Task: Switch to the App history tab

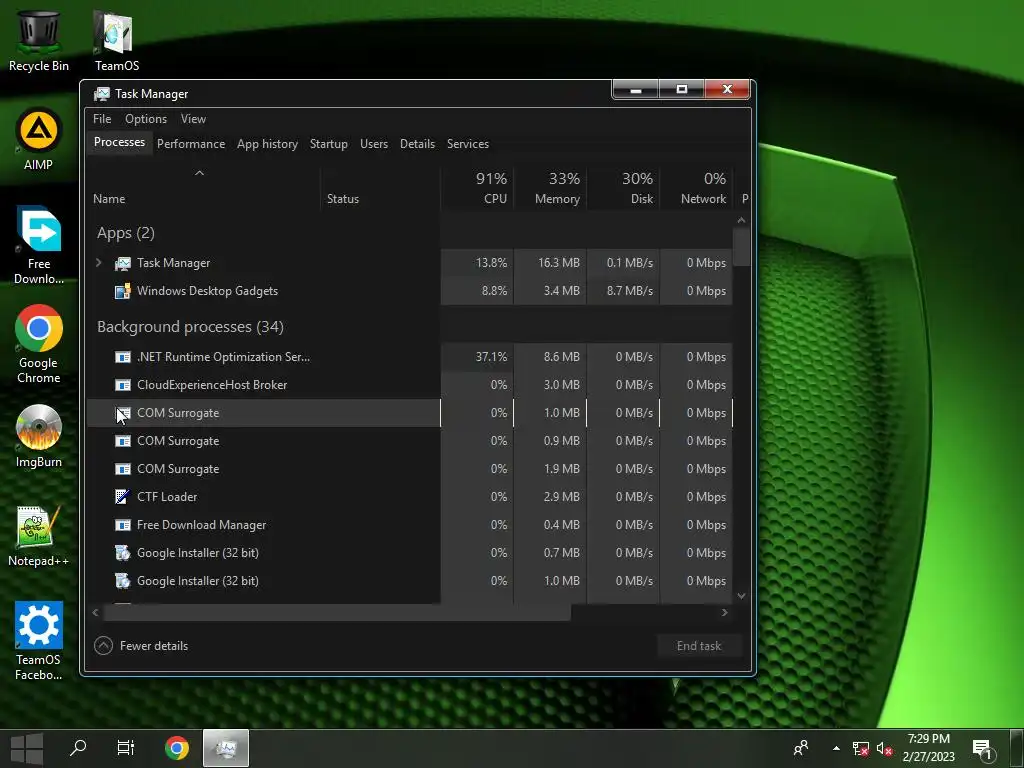Action: click(x=267, y=144)
